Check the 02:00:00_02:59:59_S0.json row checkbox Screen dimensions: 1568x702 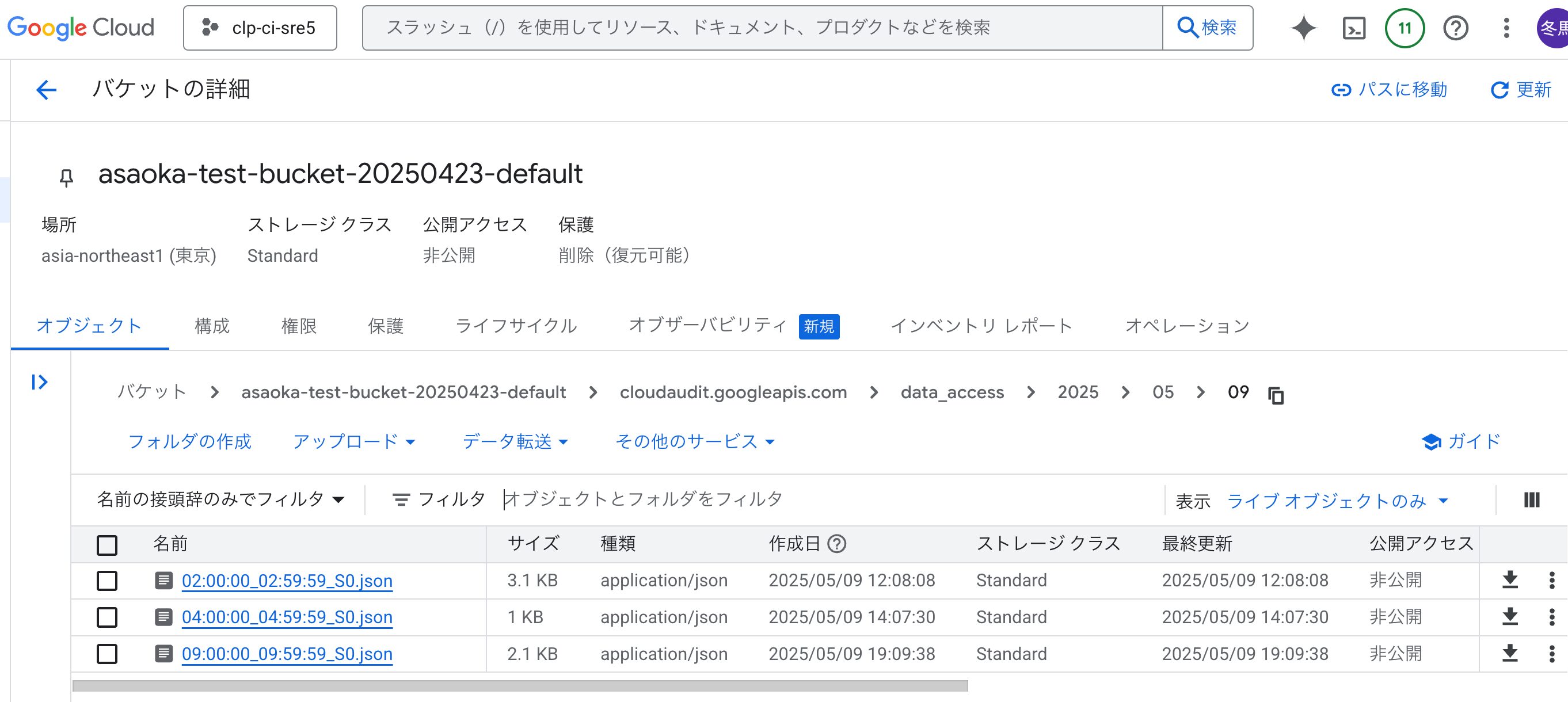(107, 581)
